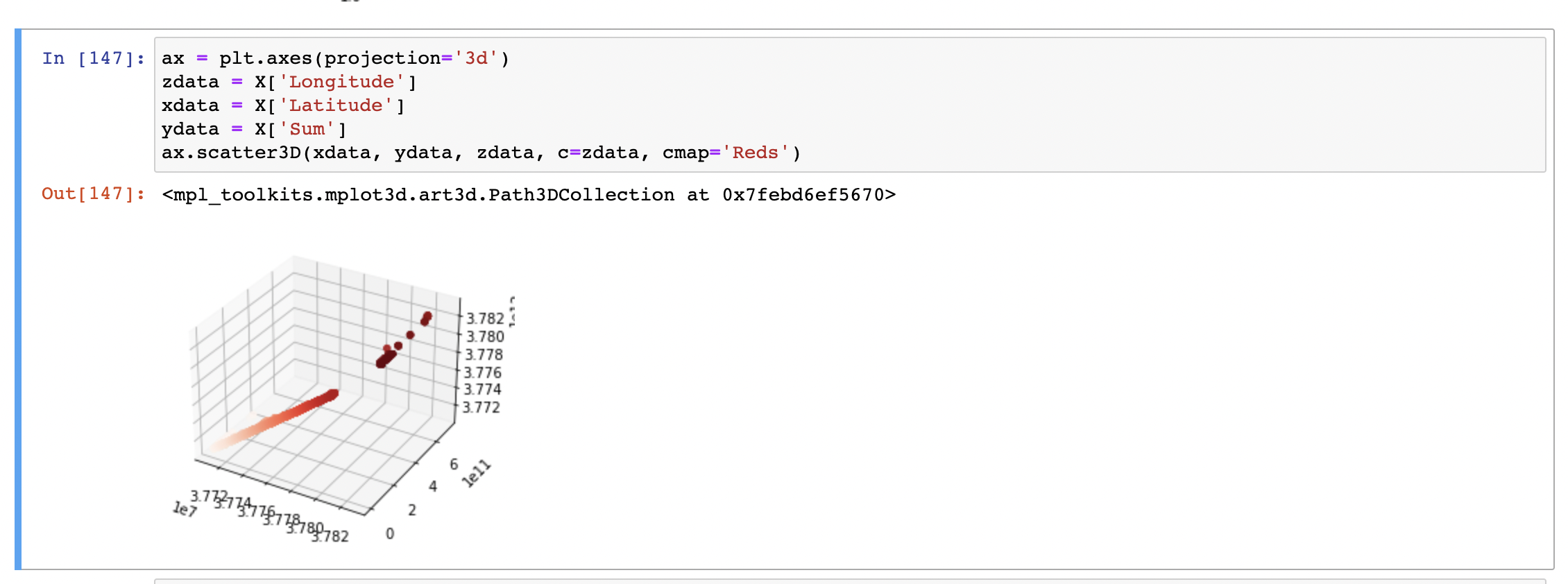1568x584 pixels.
Task: Place cursor in the plt.axes projection line
Action: point(336,58)
